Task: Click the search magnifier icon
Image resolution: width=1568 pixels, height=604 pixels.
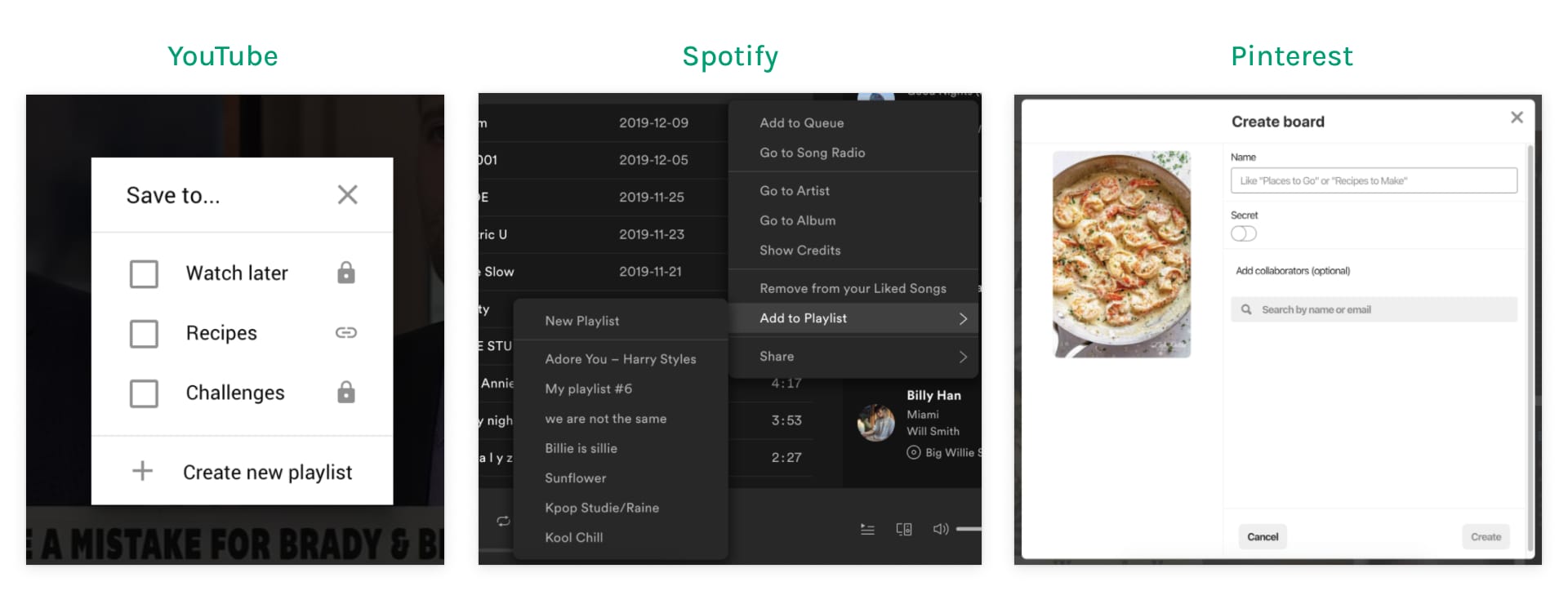Action: (1246, 309)
